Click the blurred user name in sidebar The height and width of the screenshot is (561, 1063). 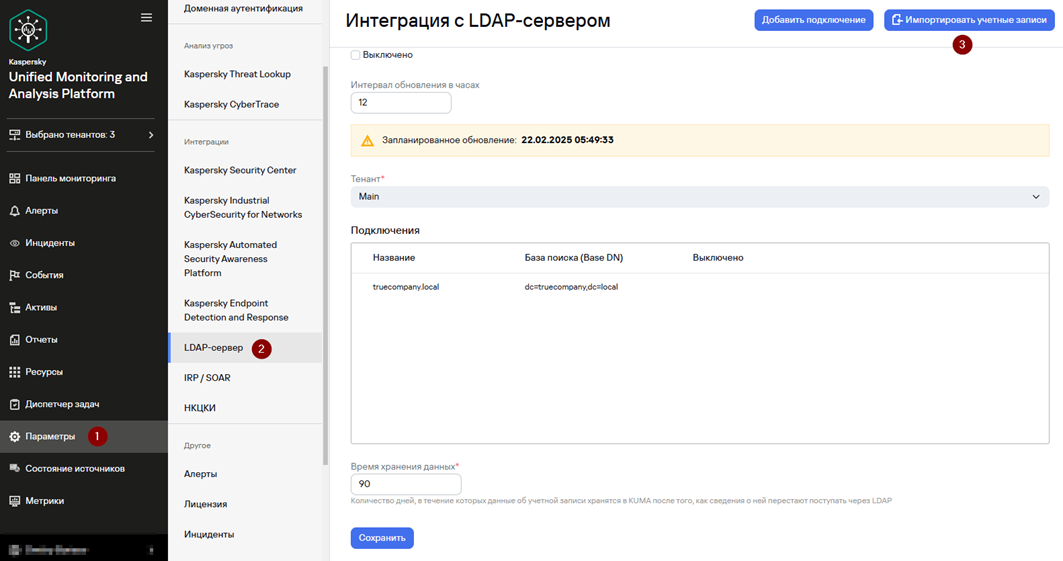pyautogui.click(x=57, y=550)
